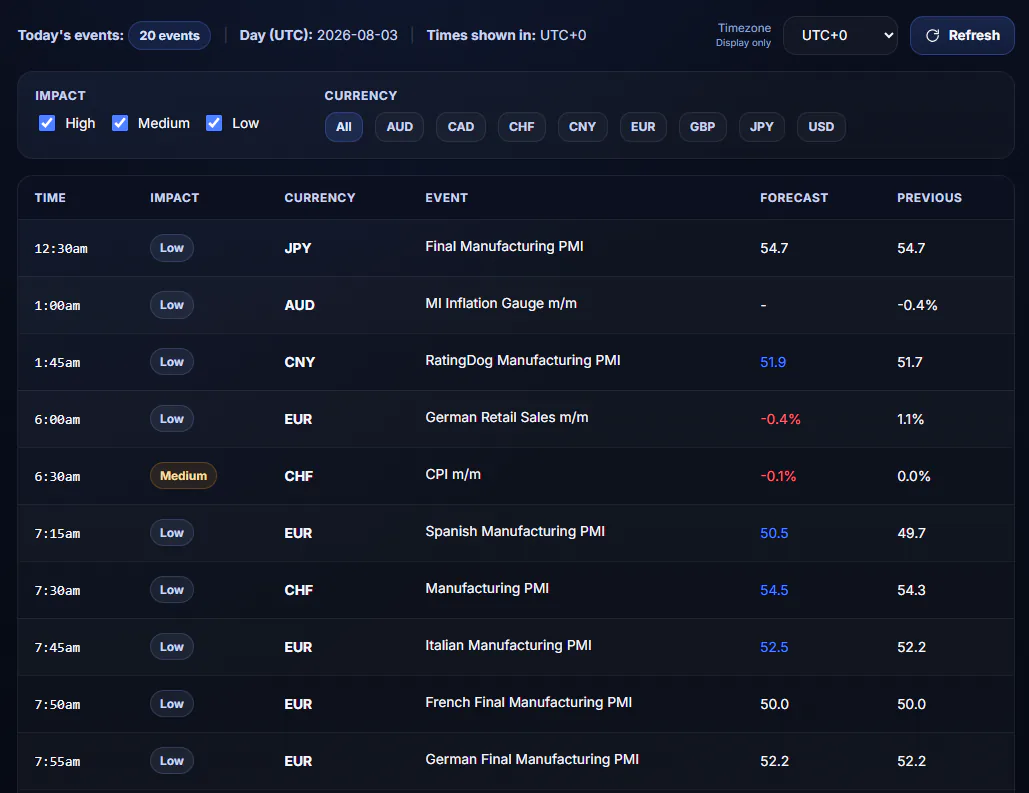The width and height of the screenshot is (1029, 793).
Task: Click the 7:15am time cell
Action: tap(57, 534)
